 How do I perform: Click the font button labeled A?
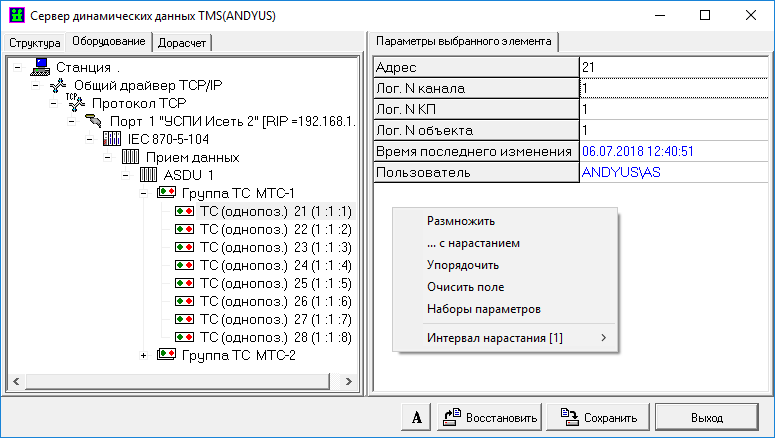[x=416, y=417]
